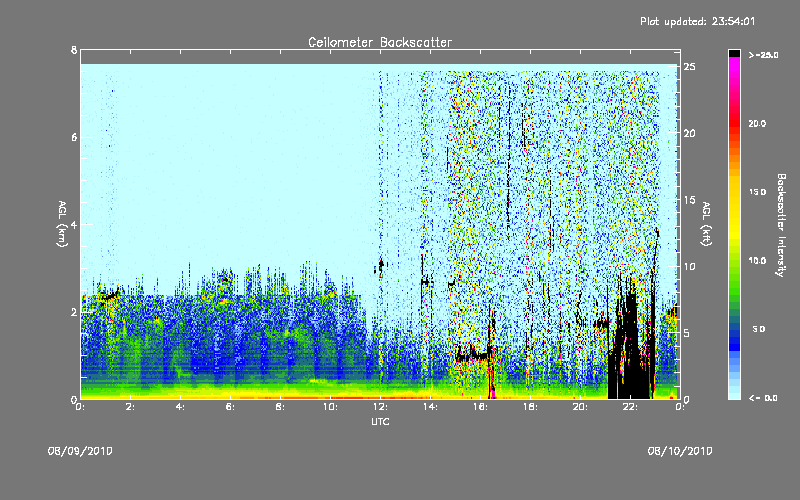The image size is (800, 500).
Task: Click the '2:' hour tick on time axis
Action: (x=131, y=407)
